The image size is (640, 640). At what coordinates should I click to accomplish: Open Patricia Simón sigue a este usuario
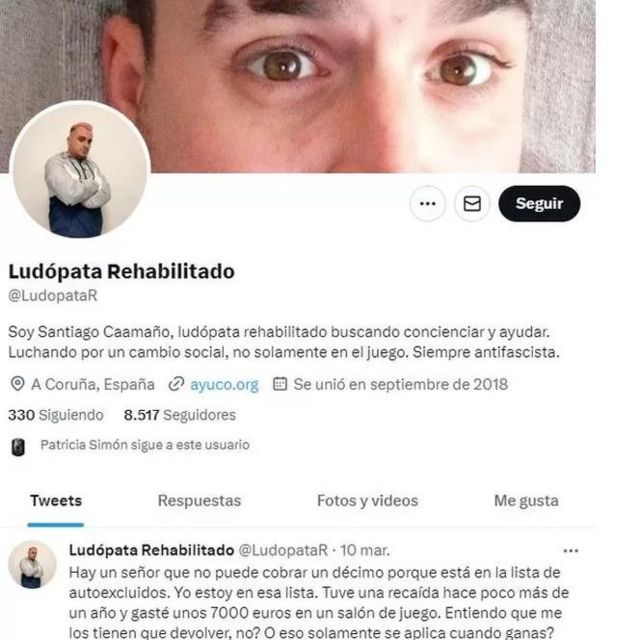pyautogui.click(x=145, y=445)
